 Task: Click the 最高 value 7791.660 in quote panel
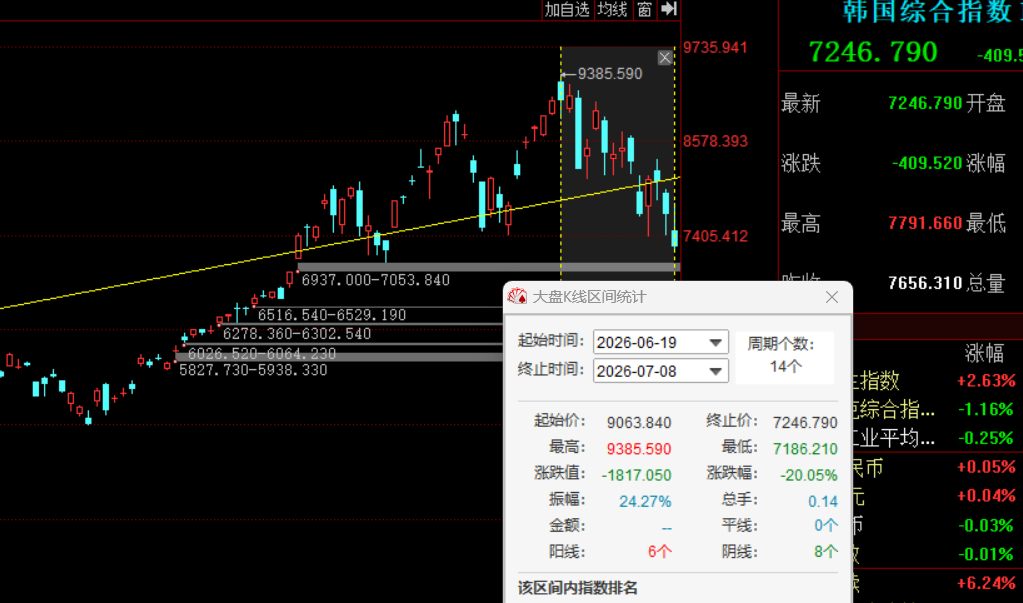click(x=925, y=223)
